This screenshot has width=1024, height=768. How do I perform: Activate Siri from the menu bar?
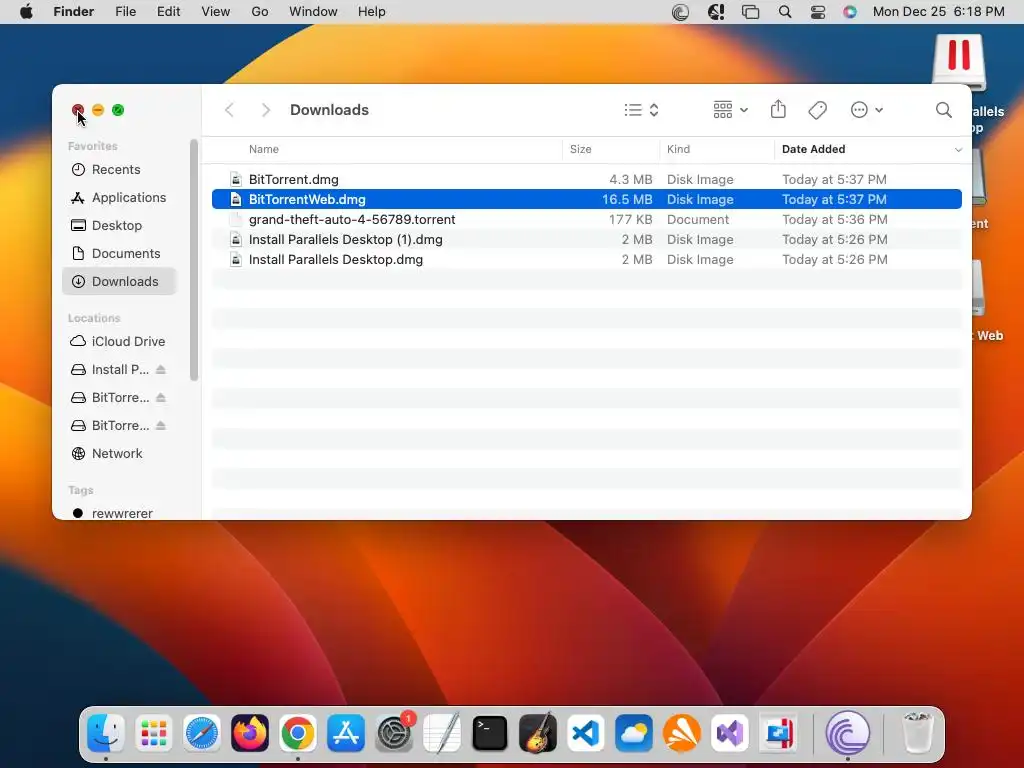pos(850,12)
